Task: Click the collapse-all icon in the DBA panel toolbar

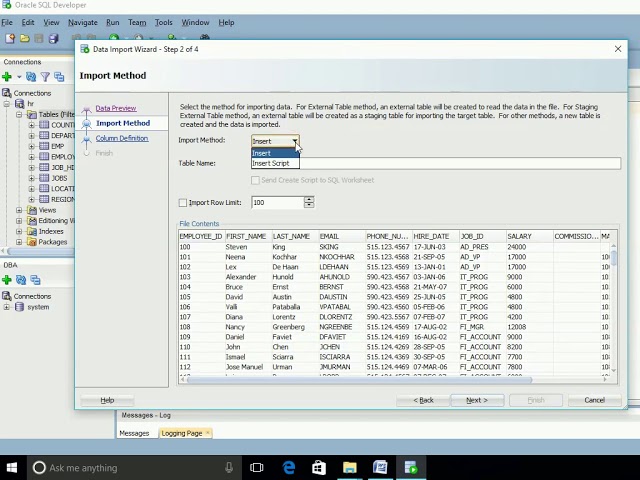Action: tap(36, 280)
